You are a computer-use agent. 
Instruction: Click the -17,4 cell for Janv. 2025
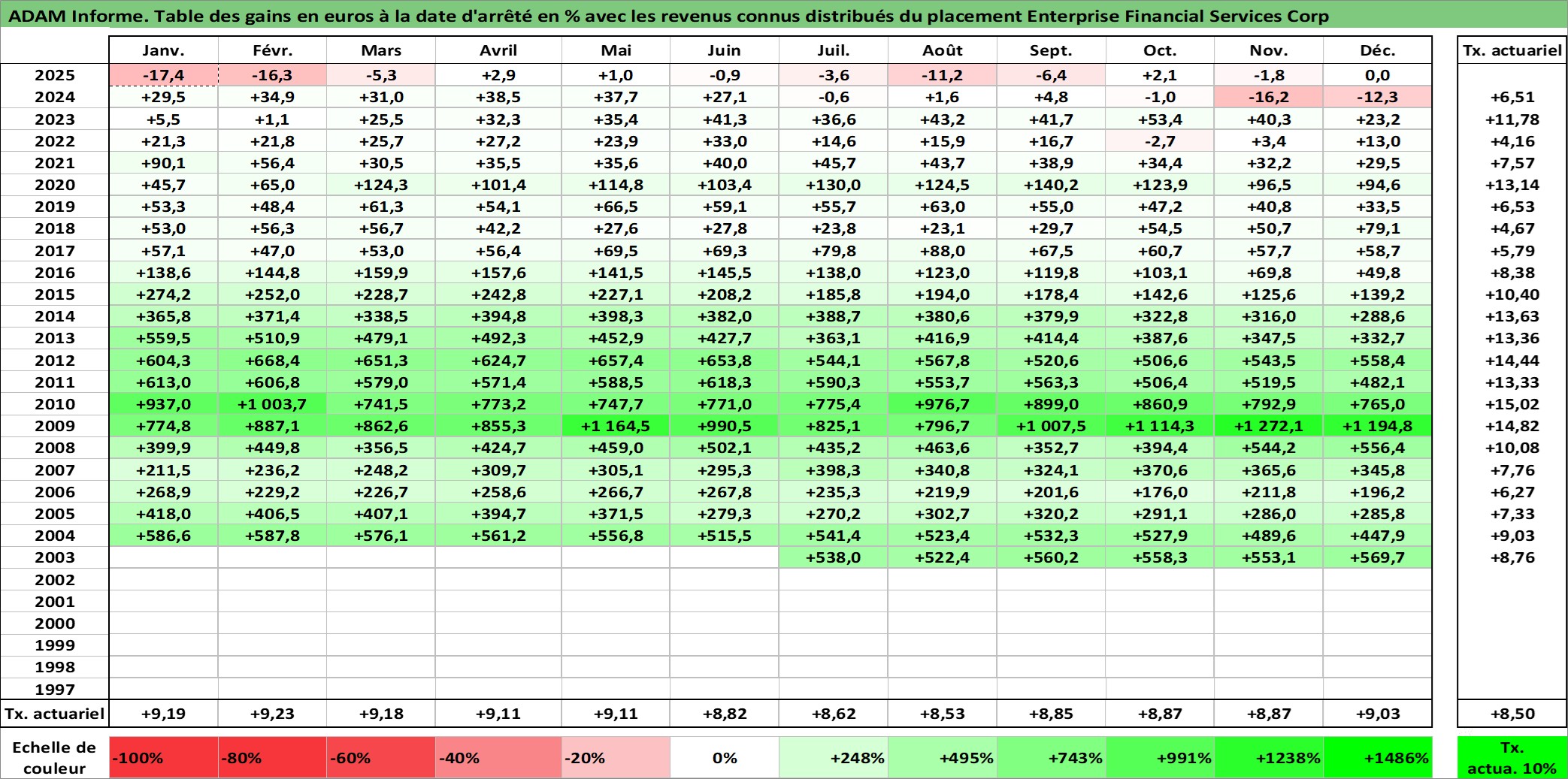pyautogui.click(x=164, y=75)
